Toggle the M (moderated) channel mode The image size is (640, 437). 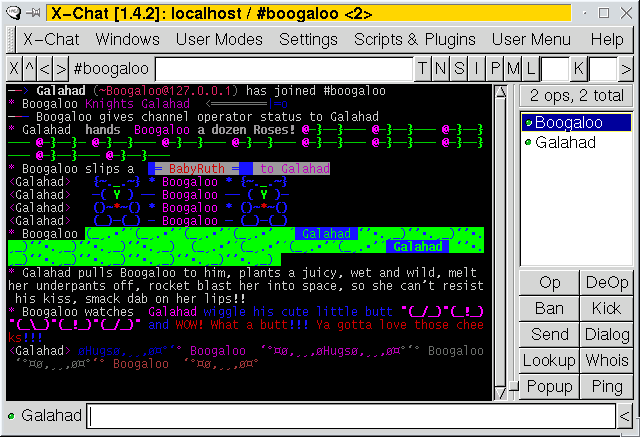[513, 69]
